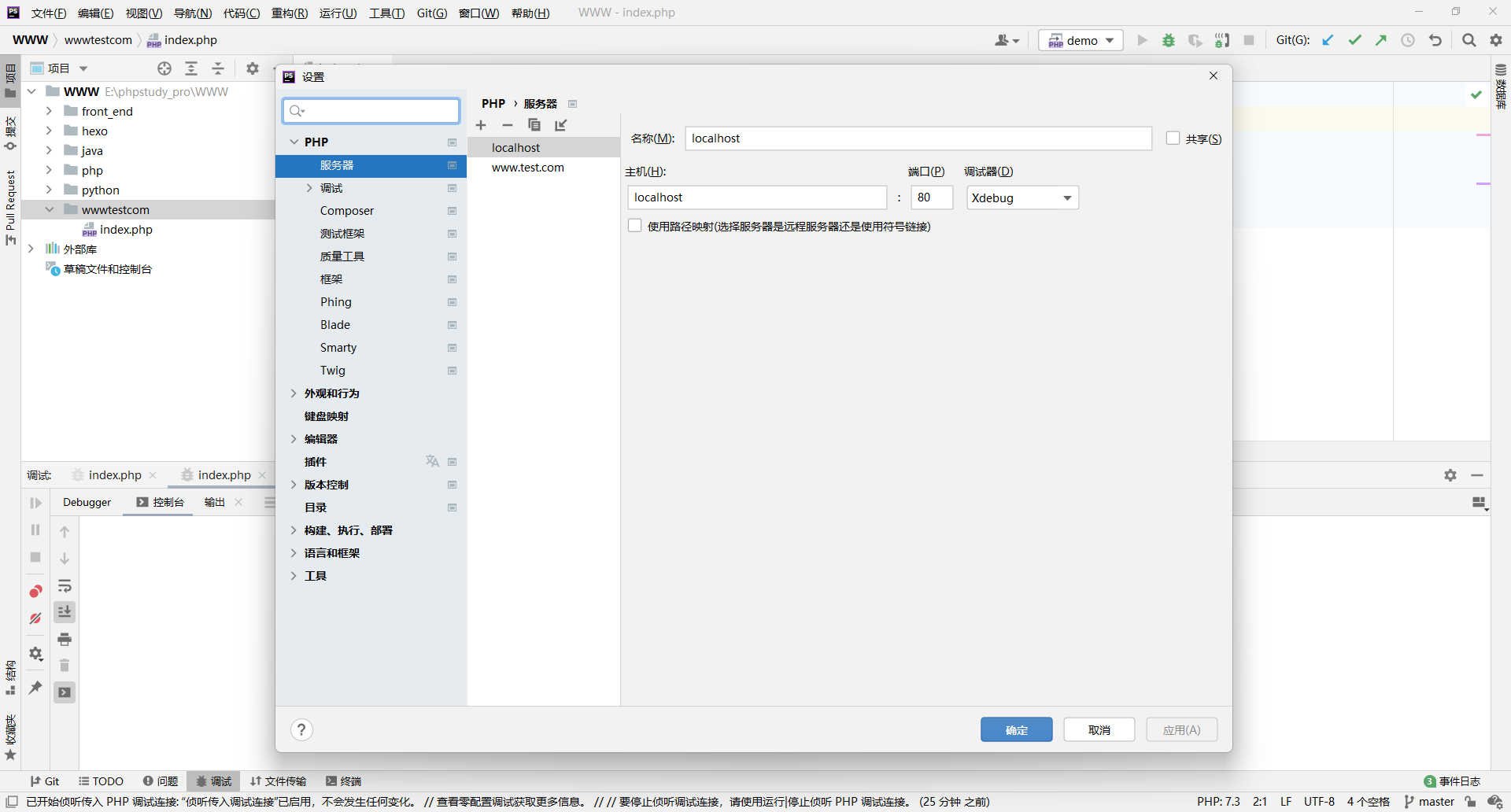Click PHP: 7.3 language level in status bar
Viewport: 1511px width, 812px height.
[x=1218, y=802]
